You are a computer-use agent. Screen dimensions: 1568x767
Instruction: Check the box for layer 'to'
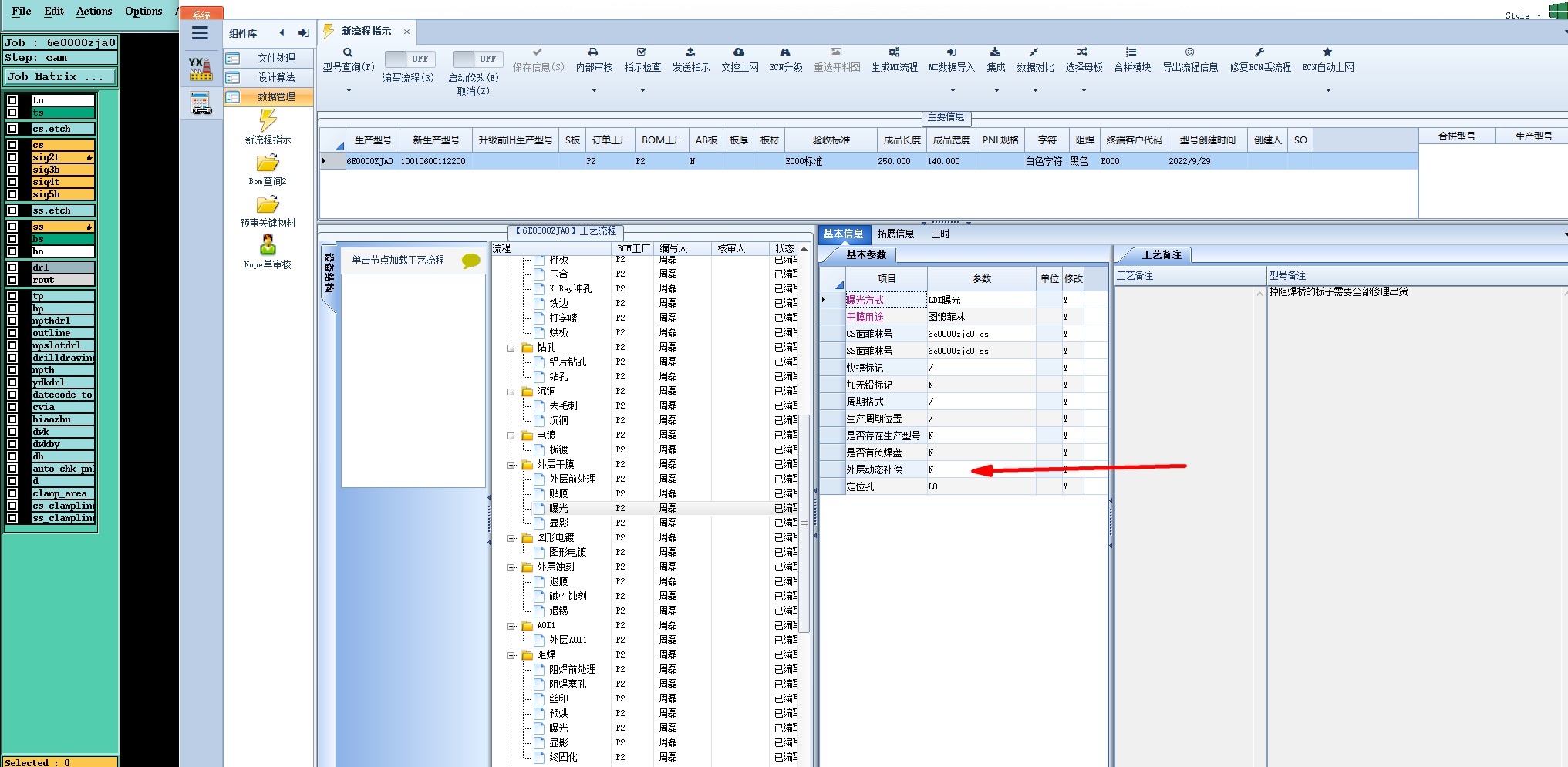pos(12,100)
